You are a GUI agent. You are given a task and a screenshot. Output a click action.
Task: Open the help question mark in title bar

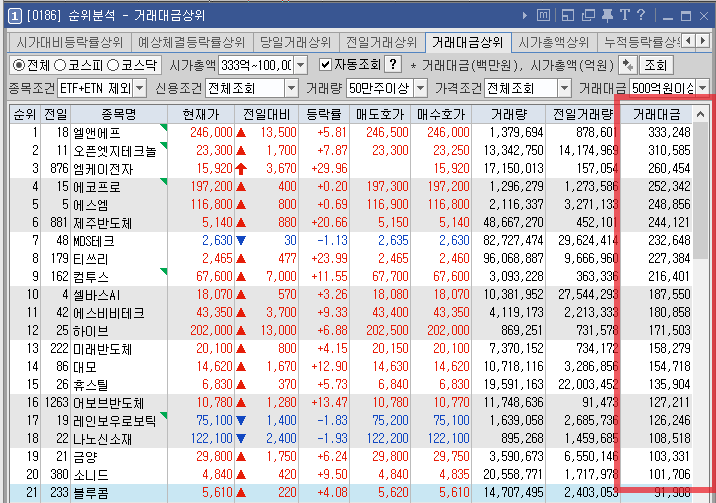(641, 15)
